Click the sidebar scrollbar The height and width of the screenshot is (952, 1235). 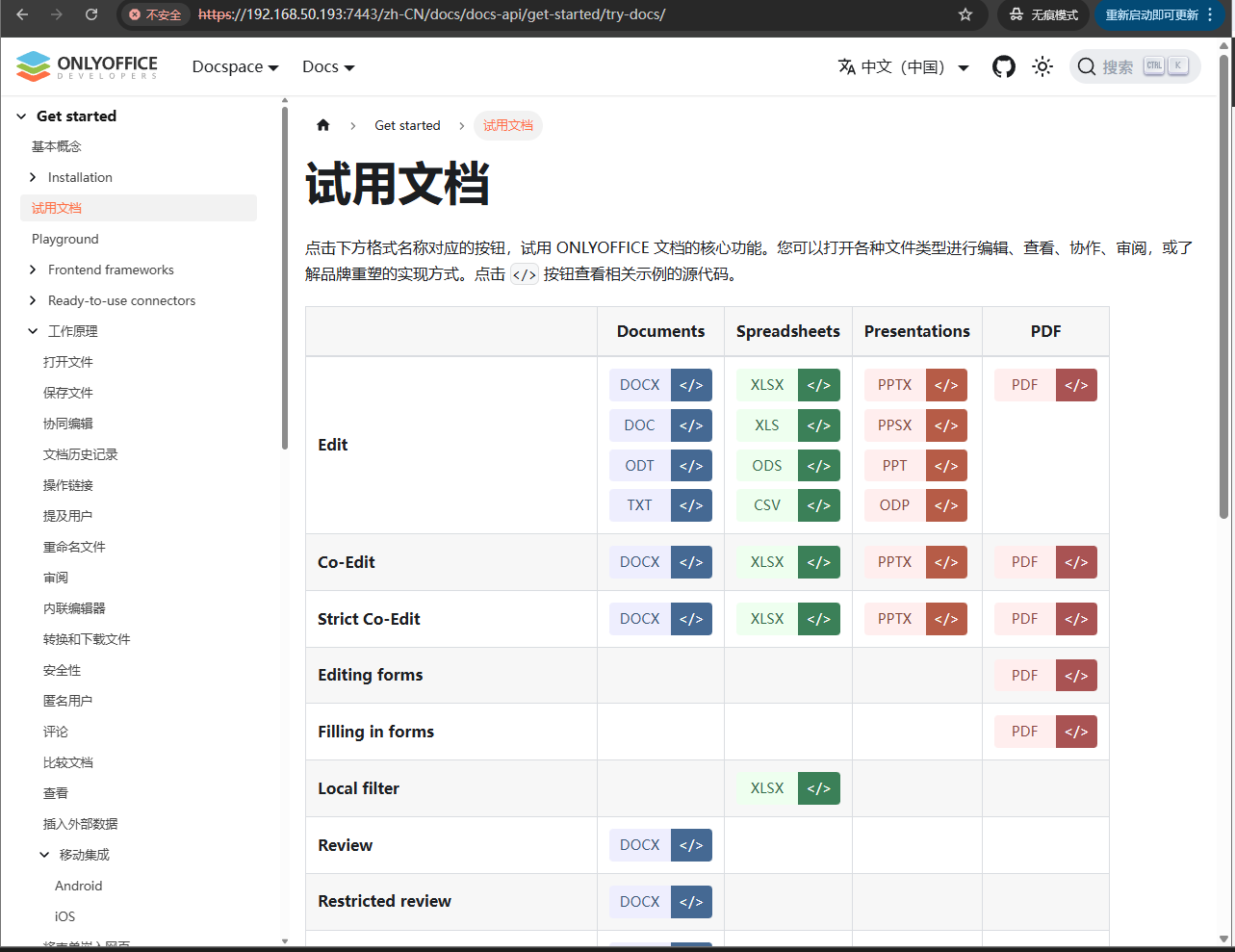coord(285,278)
